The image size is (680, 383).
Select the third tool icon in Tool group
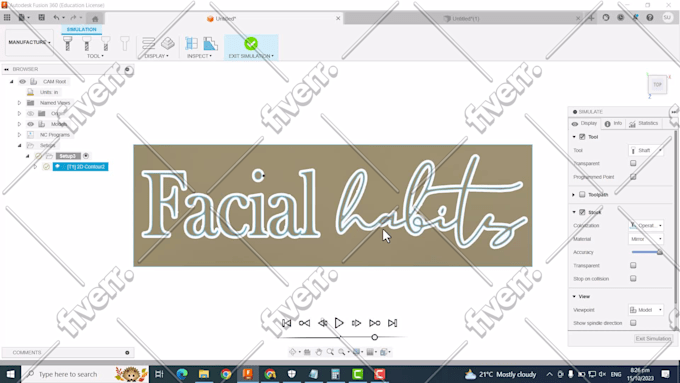105,43
